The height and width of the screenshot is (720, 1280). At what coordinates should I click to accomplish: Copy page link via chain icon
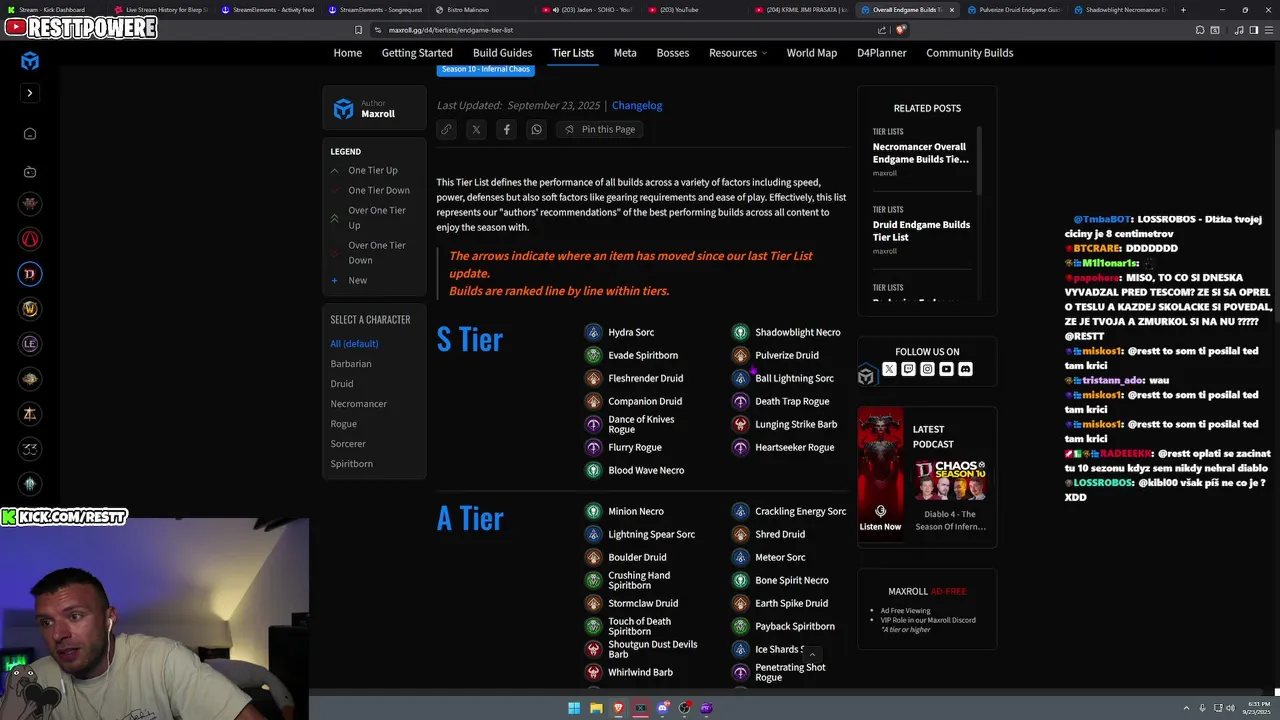[x=446, y=129]
